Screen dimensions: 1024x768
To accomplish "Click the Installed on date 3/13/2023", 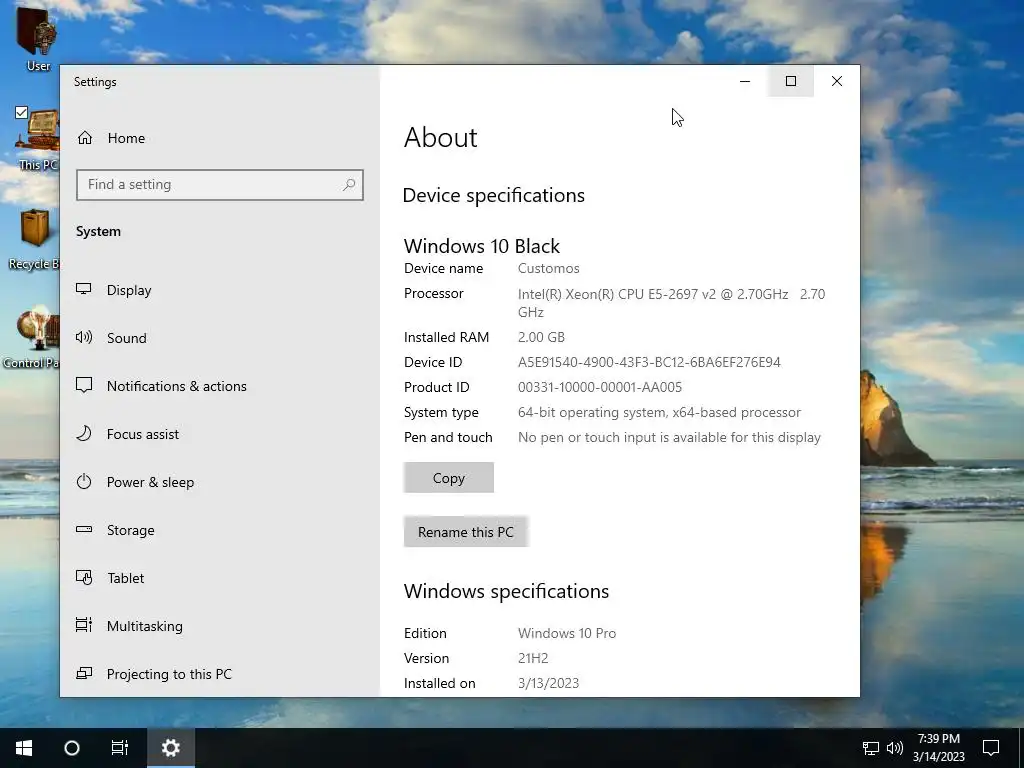I will [549, 683].
